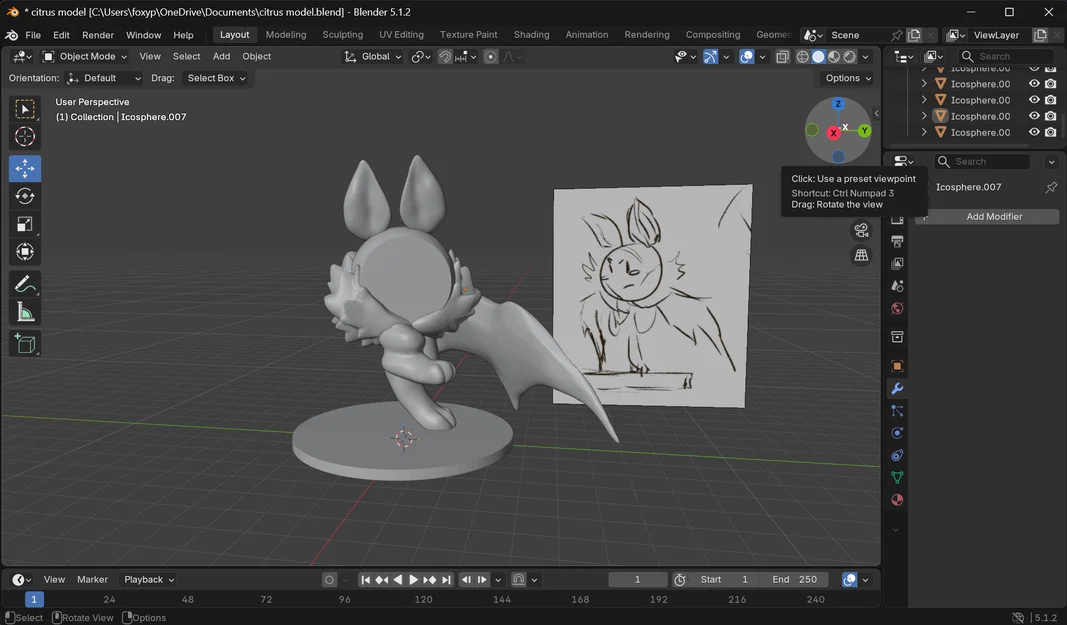Expand the viewport sidebar arrow
The height and width of the screenshot is (625, 1067).
coord(876,114)
